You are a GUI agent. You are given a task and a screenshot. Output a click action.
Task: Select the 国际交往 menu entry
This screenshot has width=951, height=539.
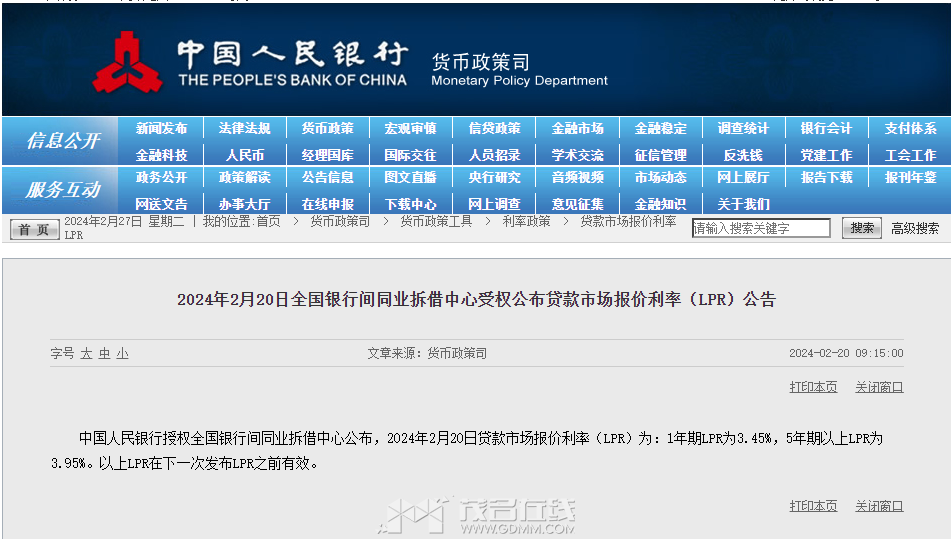click(411, 155)
